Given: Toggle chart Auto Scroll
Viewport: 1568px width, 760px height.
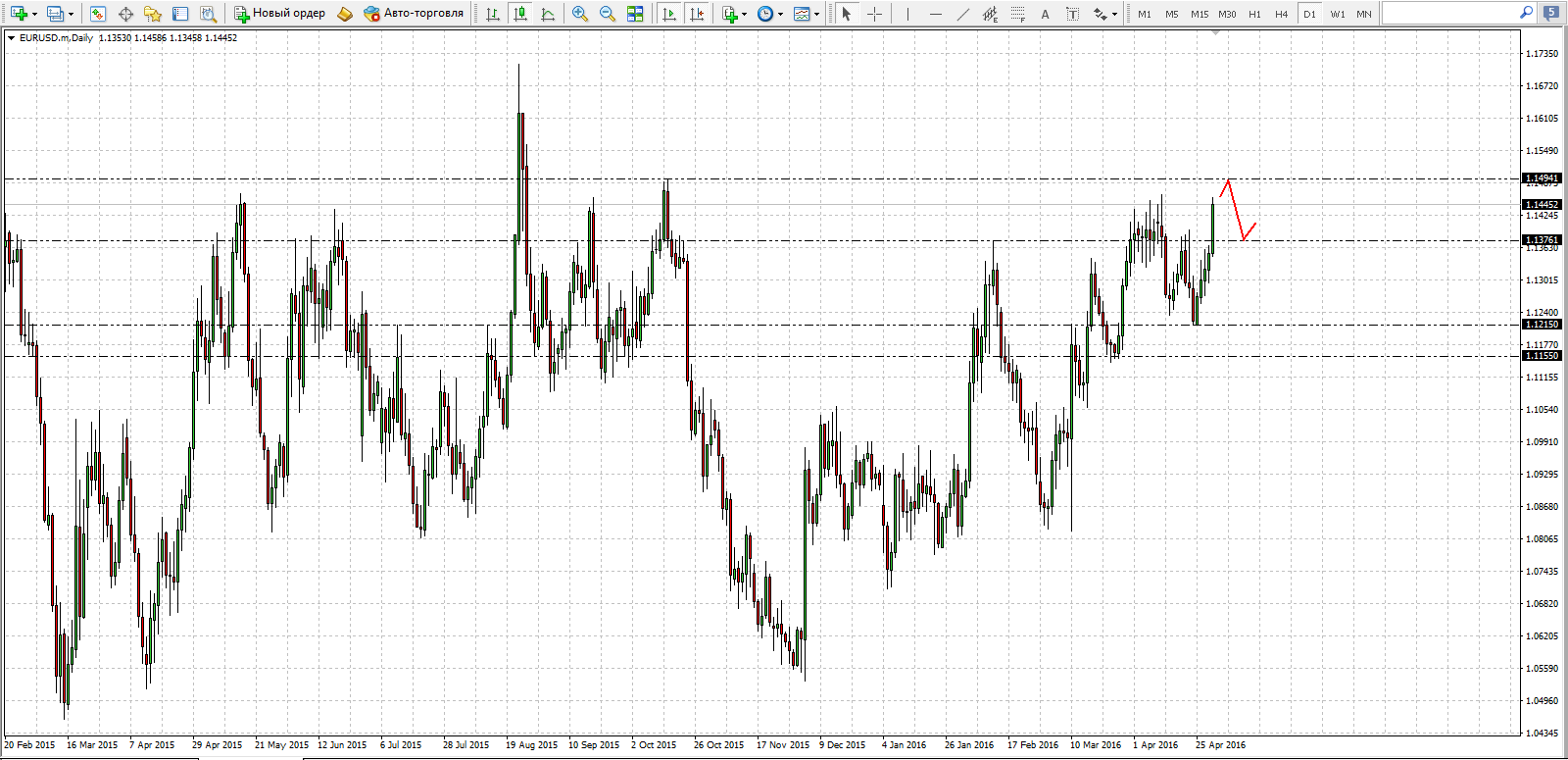Looking at the screenshot, I should point(669,14).
